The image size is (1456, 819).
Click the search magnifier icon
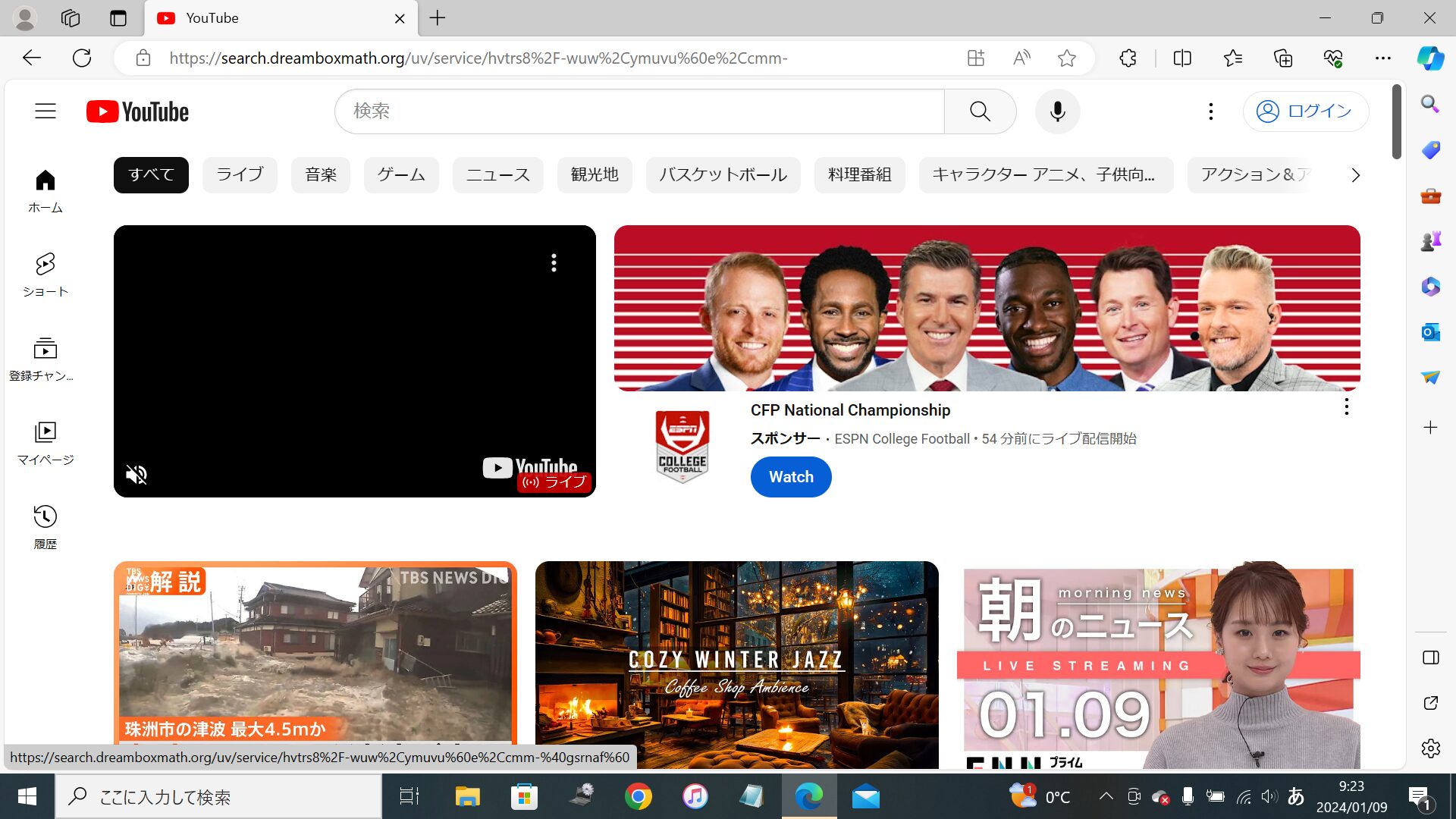980,111
